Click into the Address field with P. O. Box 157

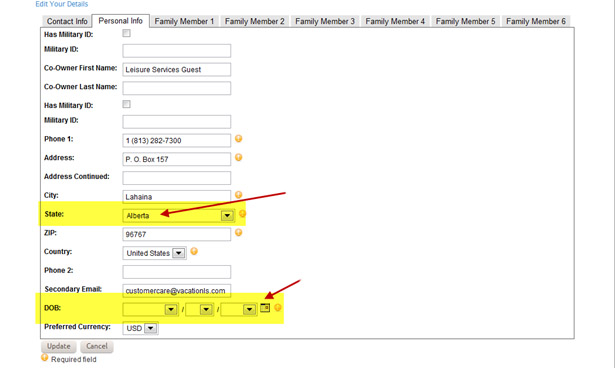176,159
